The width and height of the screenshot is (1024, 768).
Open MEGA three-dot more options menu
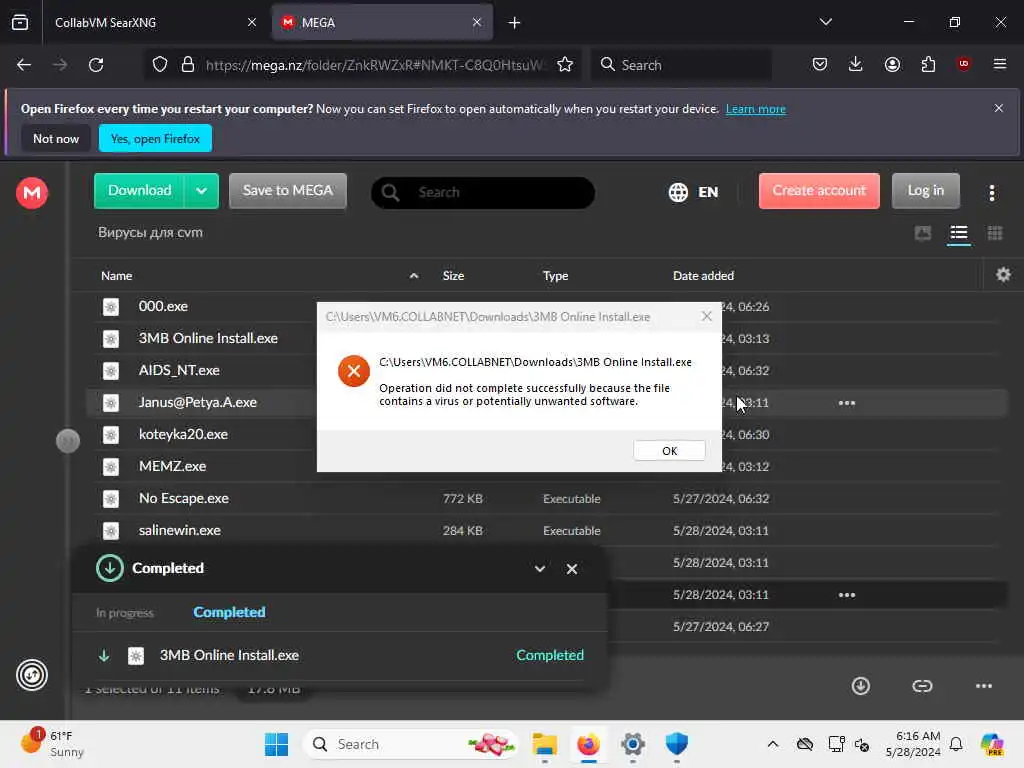[991, 192]
